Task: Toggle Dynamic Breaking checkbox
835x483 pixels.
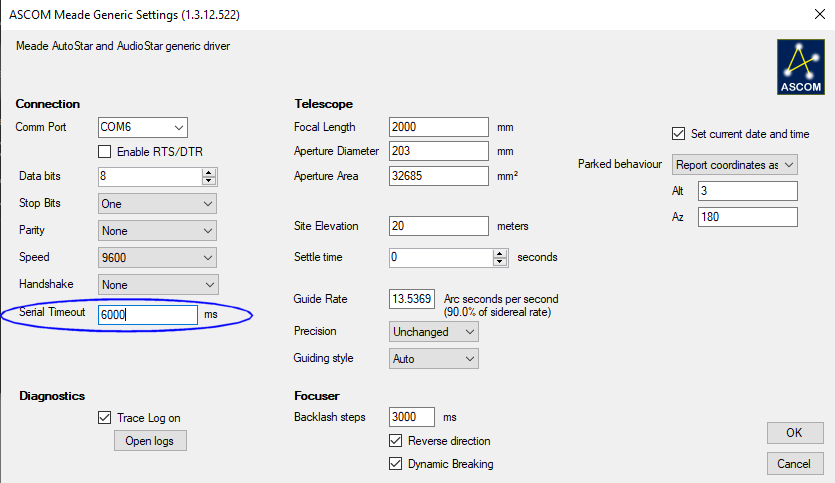Action: pos(396,464)
